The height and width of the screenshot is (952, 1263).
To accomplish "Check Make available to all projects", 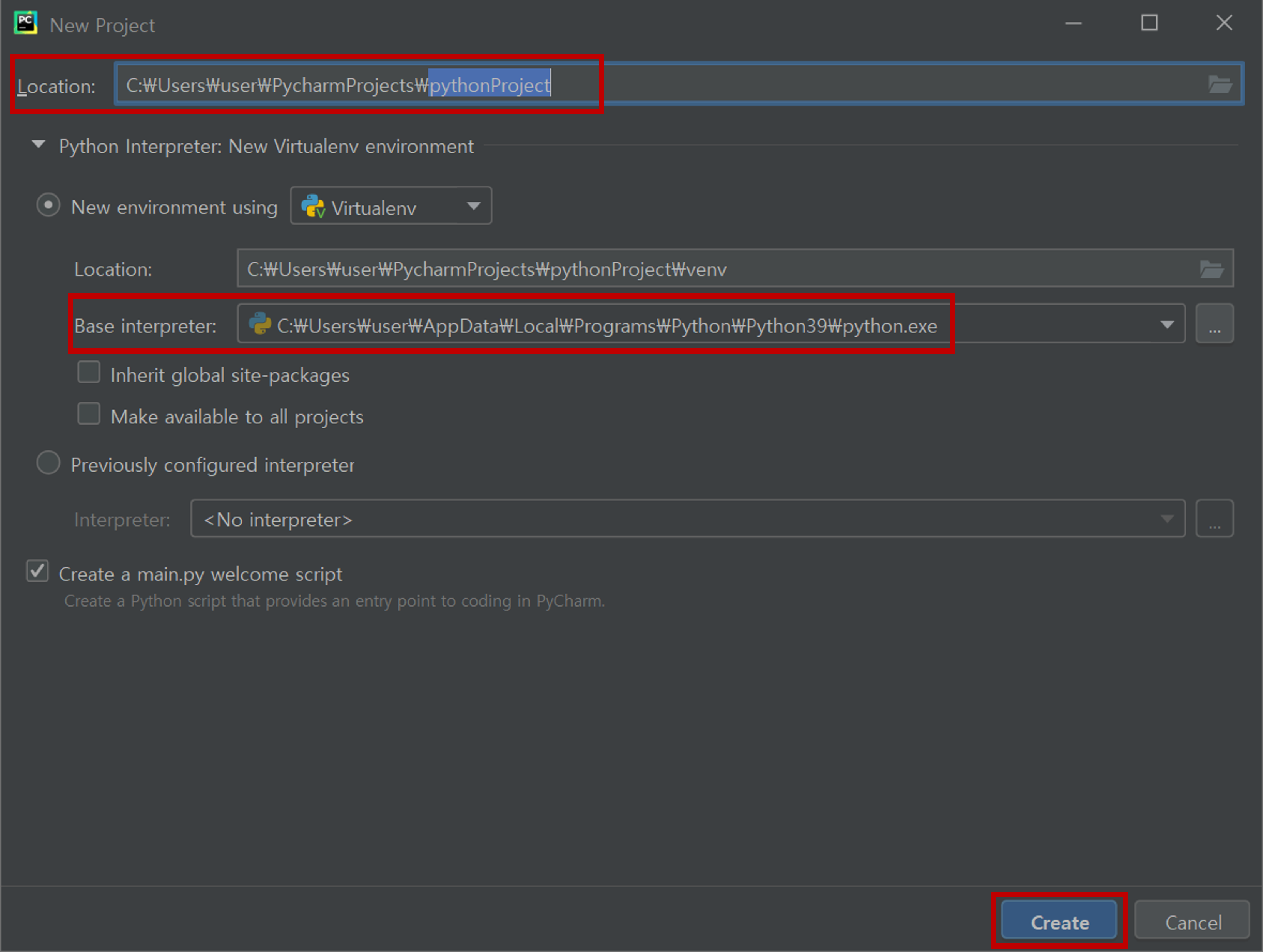I will pyautogui.click(x=89, y=414).
